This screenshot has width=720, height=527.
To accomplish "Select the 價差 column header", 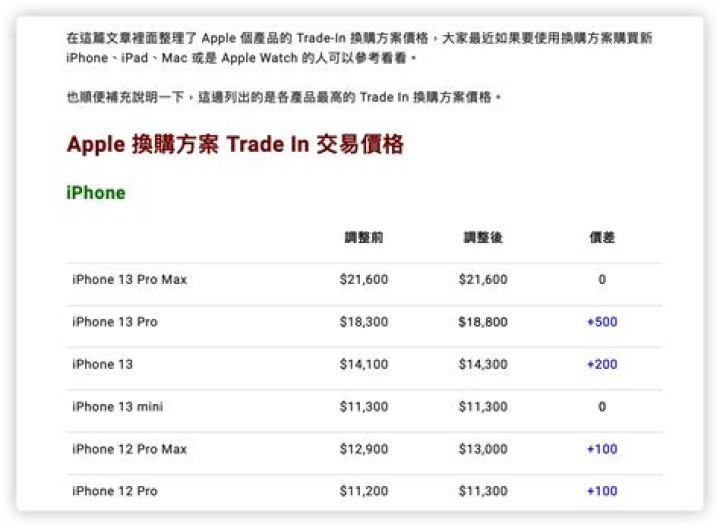I will pyautogui.click(x=602, y=238).
